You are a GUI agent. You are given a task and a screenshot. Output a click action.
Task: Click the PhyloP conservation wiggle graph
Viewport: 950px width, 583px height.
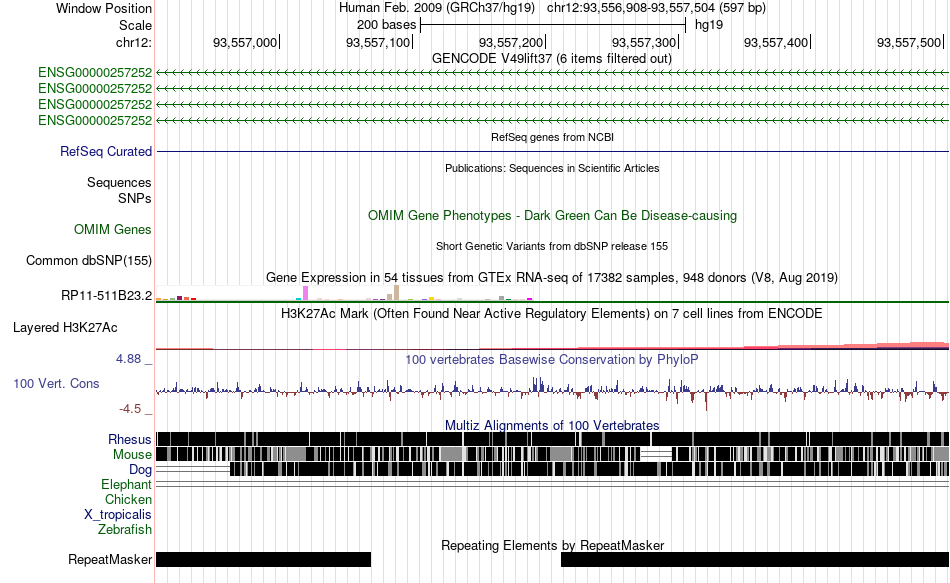(552, 392)
